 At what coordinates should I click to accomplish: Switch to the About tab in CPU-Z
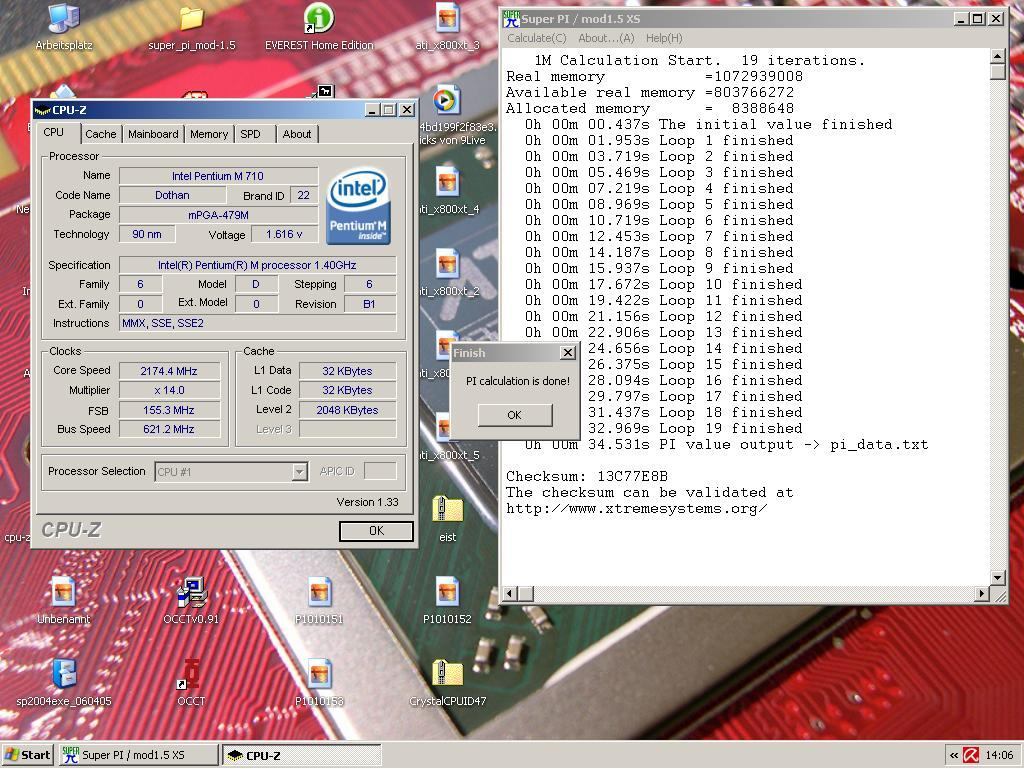click(296, 134)
